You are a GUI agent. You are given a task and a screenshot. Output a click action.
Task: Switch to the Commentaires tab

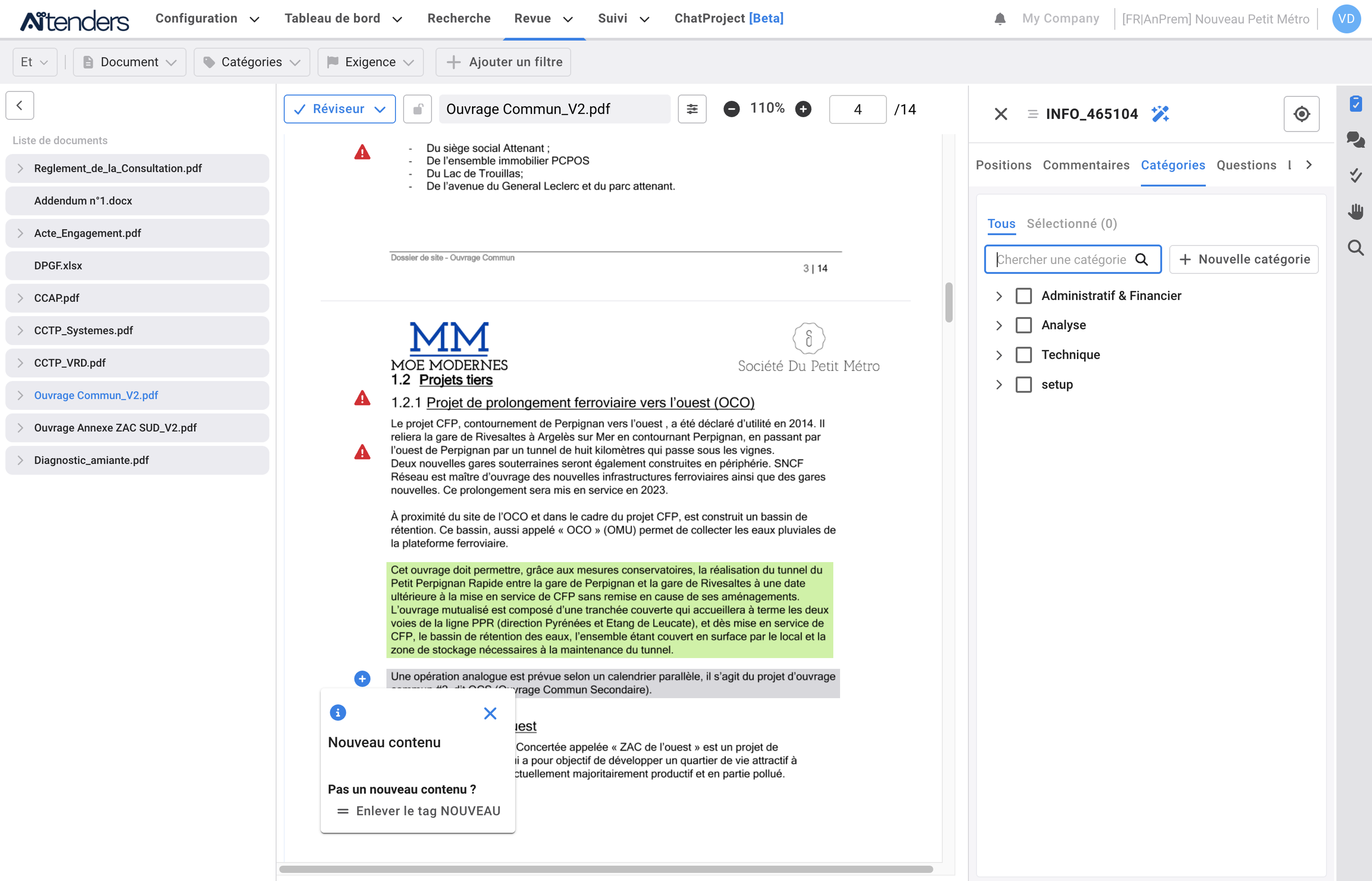coord(1086,165)
